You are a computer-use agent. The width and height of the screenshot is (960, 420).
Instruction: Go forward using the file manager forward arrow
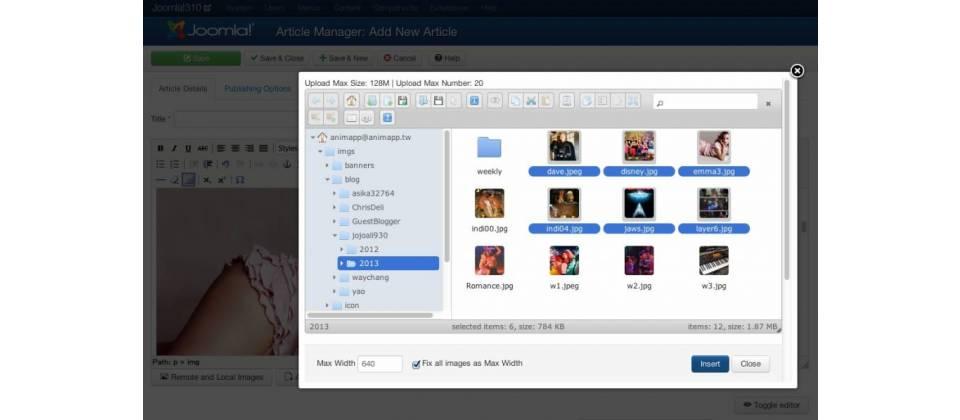click(331, 100)
